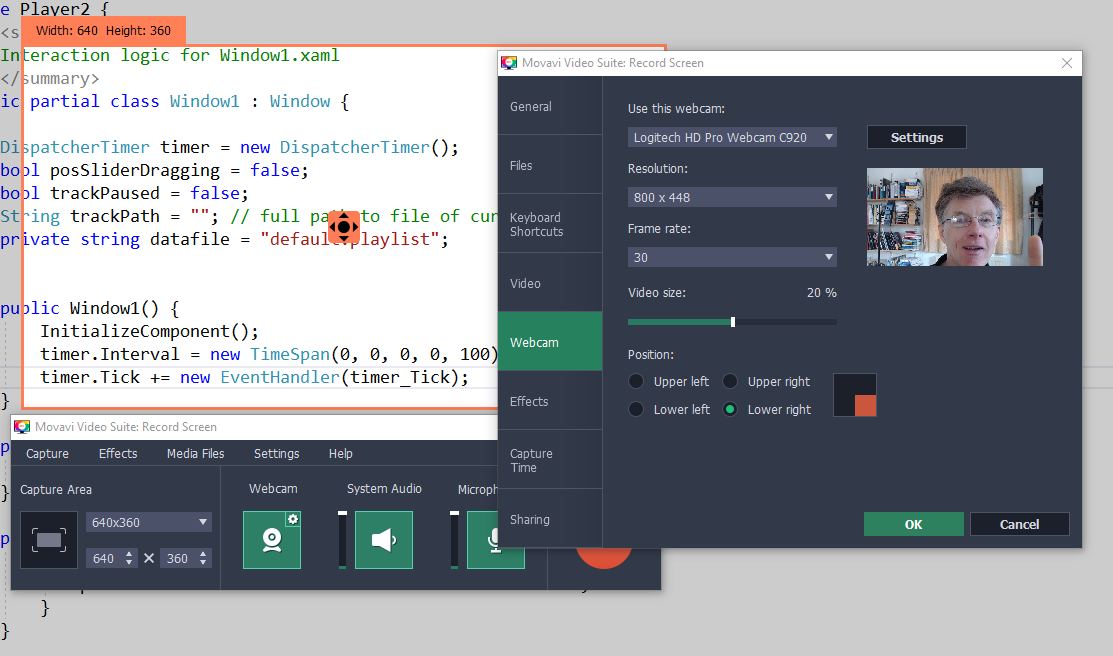Open the Media Files menu
The width and height of the screenshot is (1113, 656).
[x=195, y=454]
